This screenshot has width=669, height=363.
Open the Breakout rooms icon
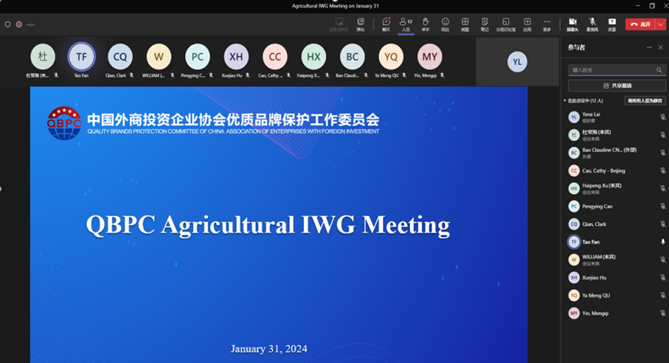(x=506, y=24)
